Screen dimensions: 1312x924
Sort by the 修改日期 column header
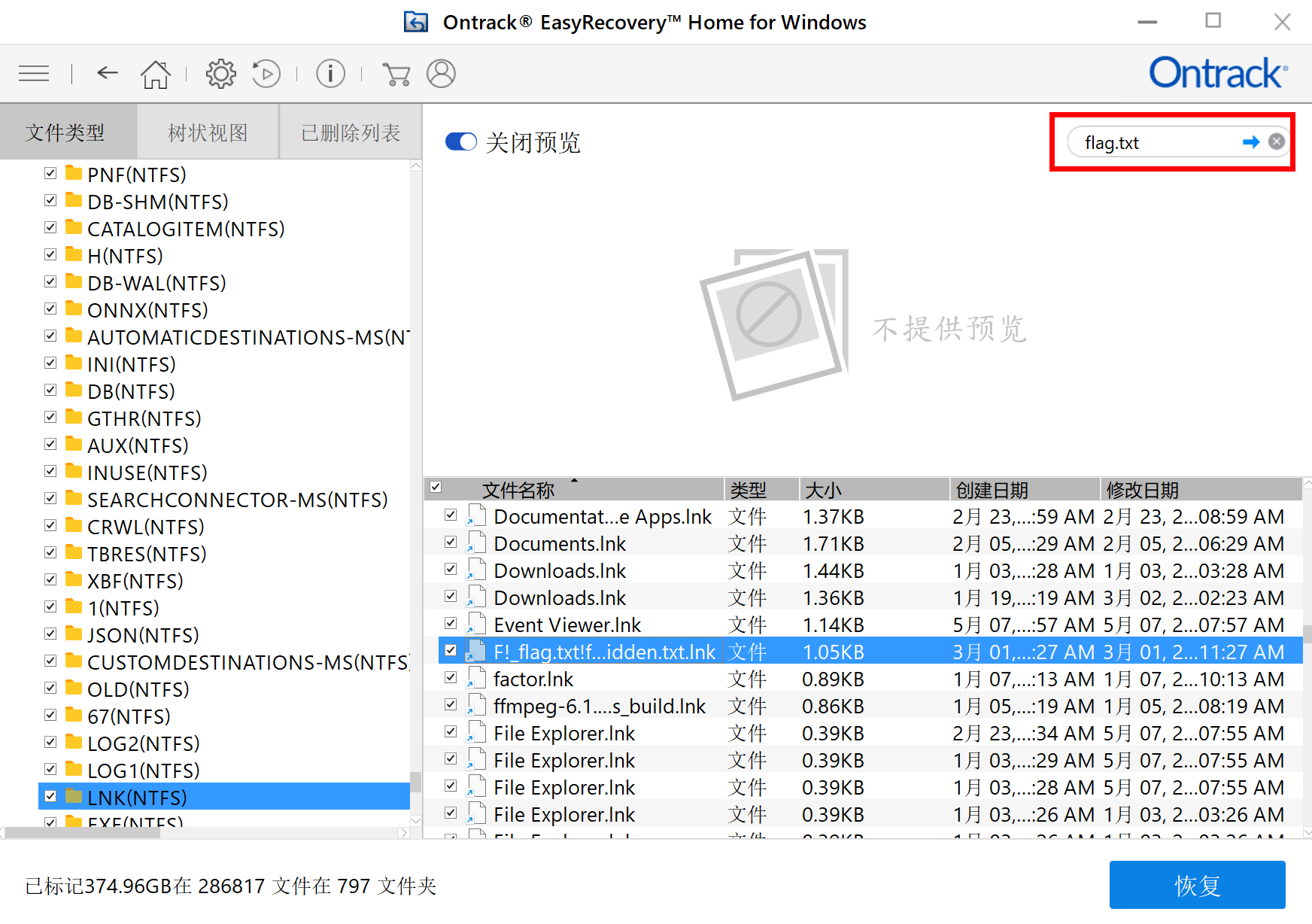pyautogui.click(x=1201, y=489)
